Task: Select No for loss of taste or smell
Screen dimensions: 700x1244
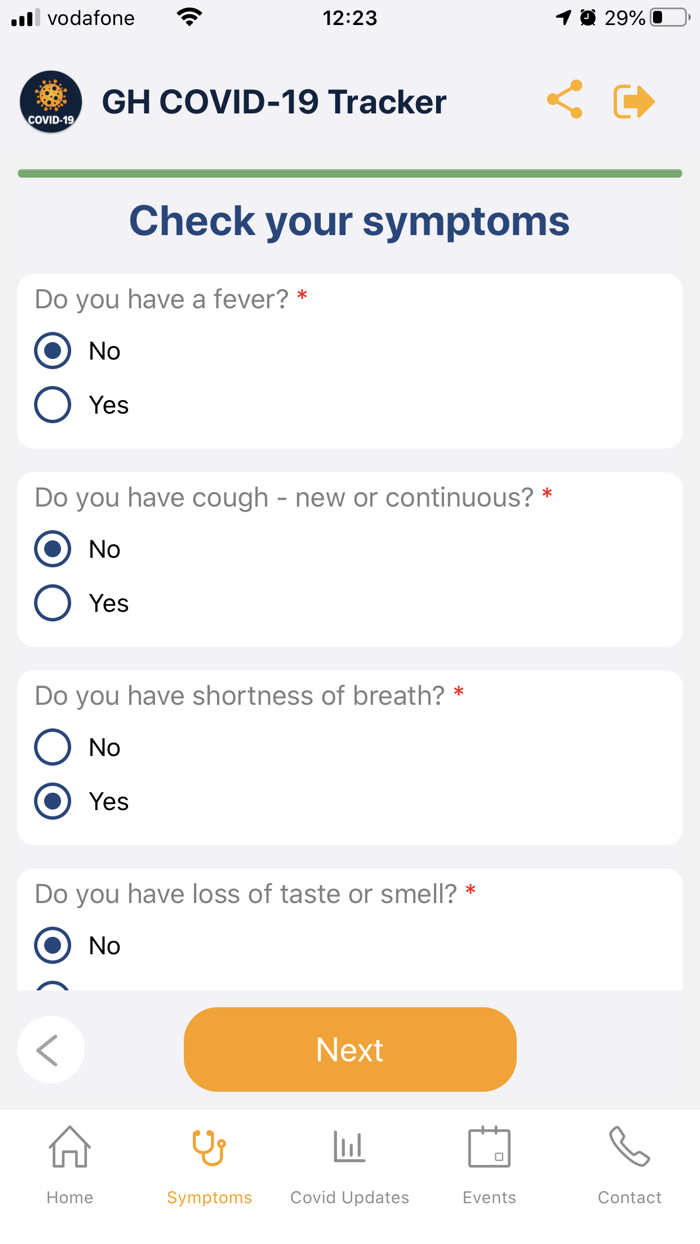Action: (x=53, y=945)
